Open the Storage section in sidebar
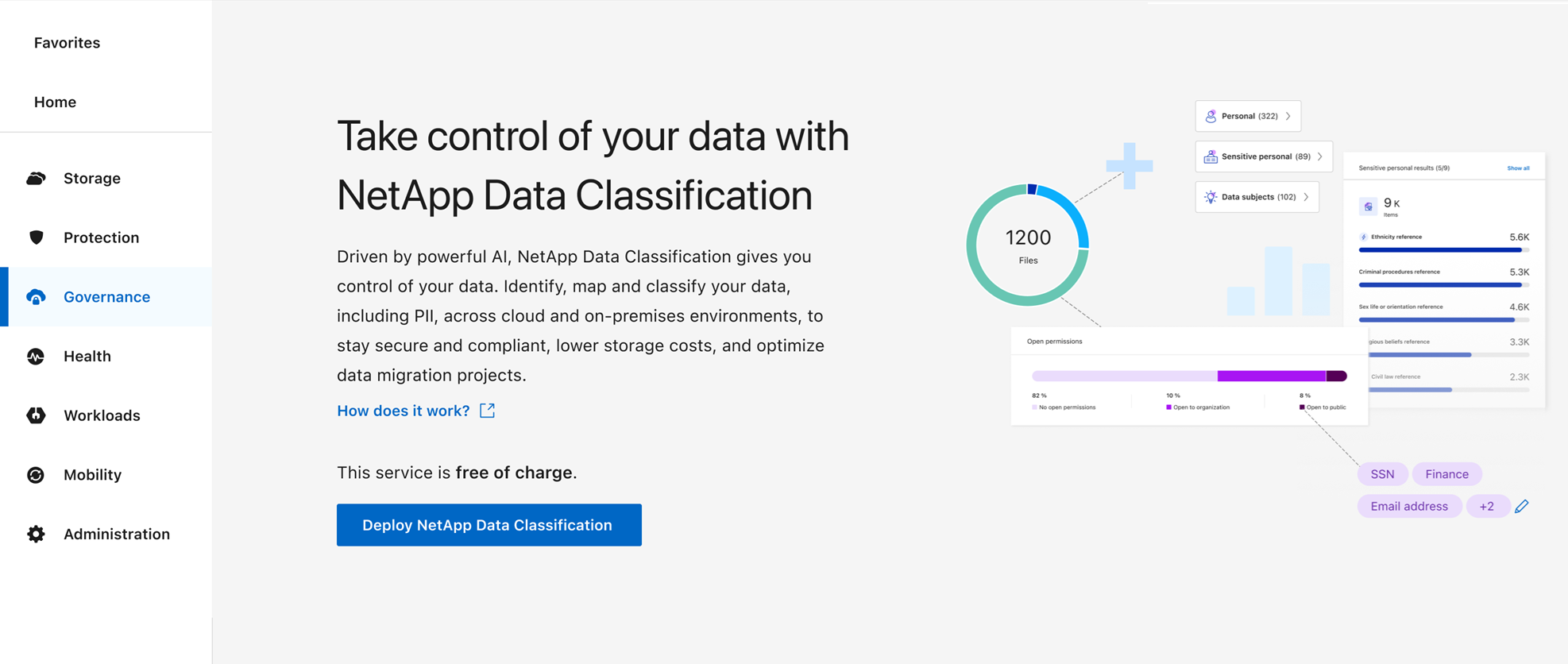 coord(36,178)
